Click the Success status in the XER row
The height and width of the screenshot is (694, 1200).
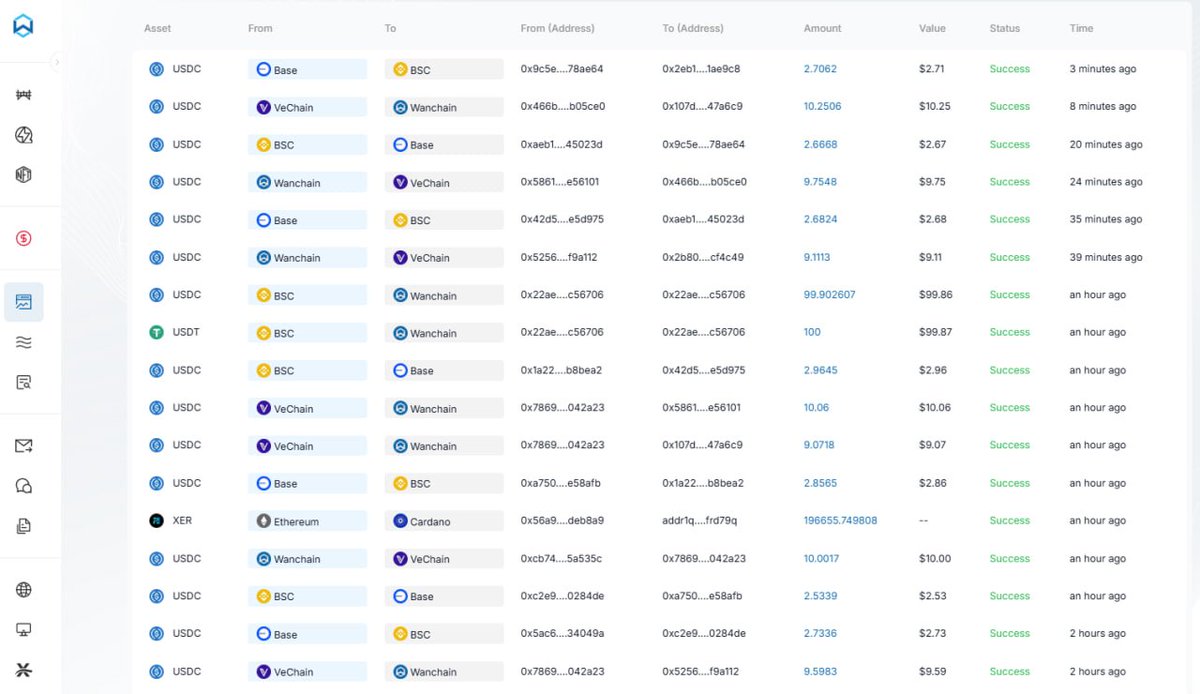click(1009, 520)
